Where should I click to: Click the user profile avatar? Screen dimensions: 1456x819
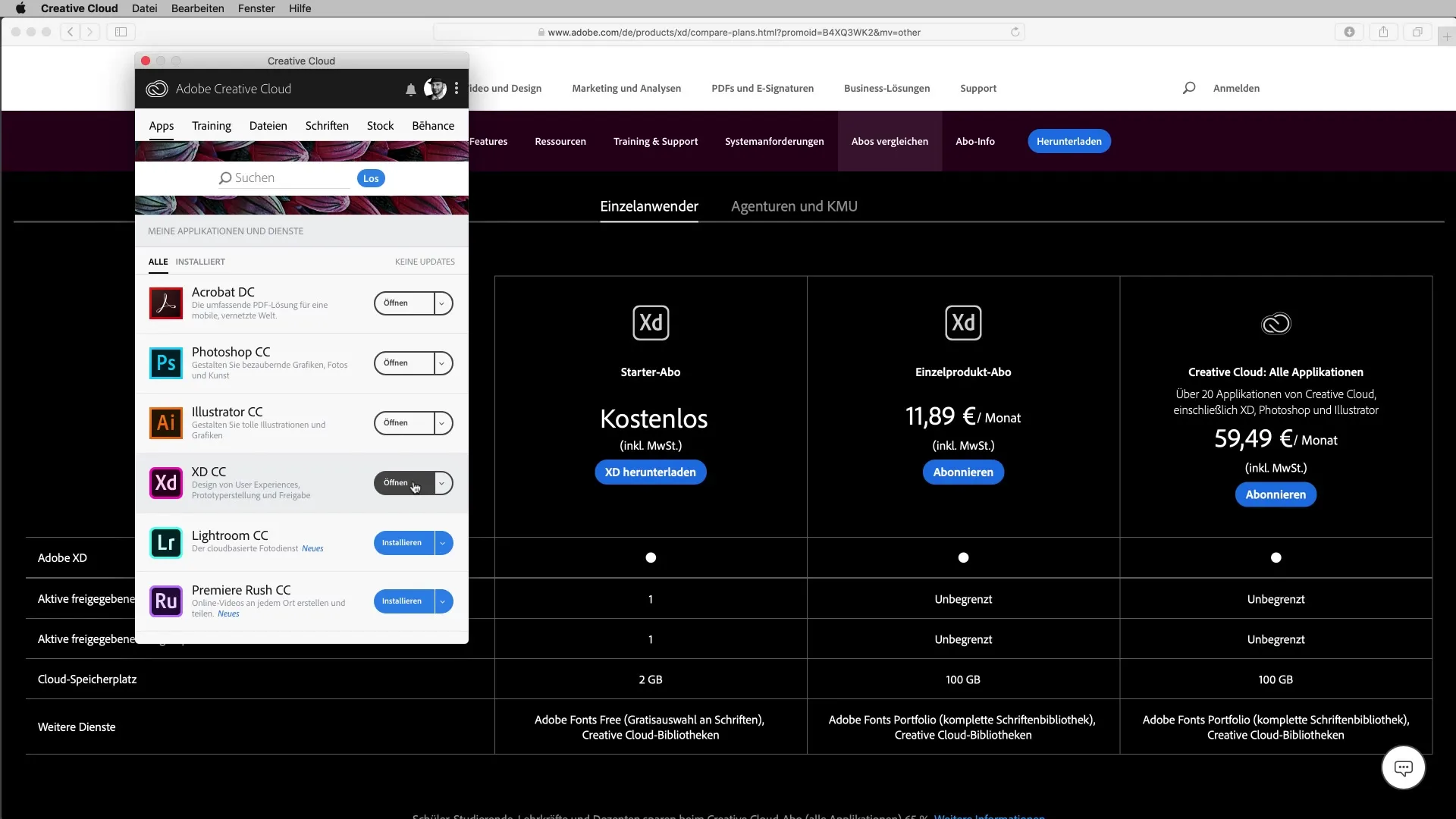click(435, 89)
